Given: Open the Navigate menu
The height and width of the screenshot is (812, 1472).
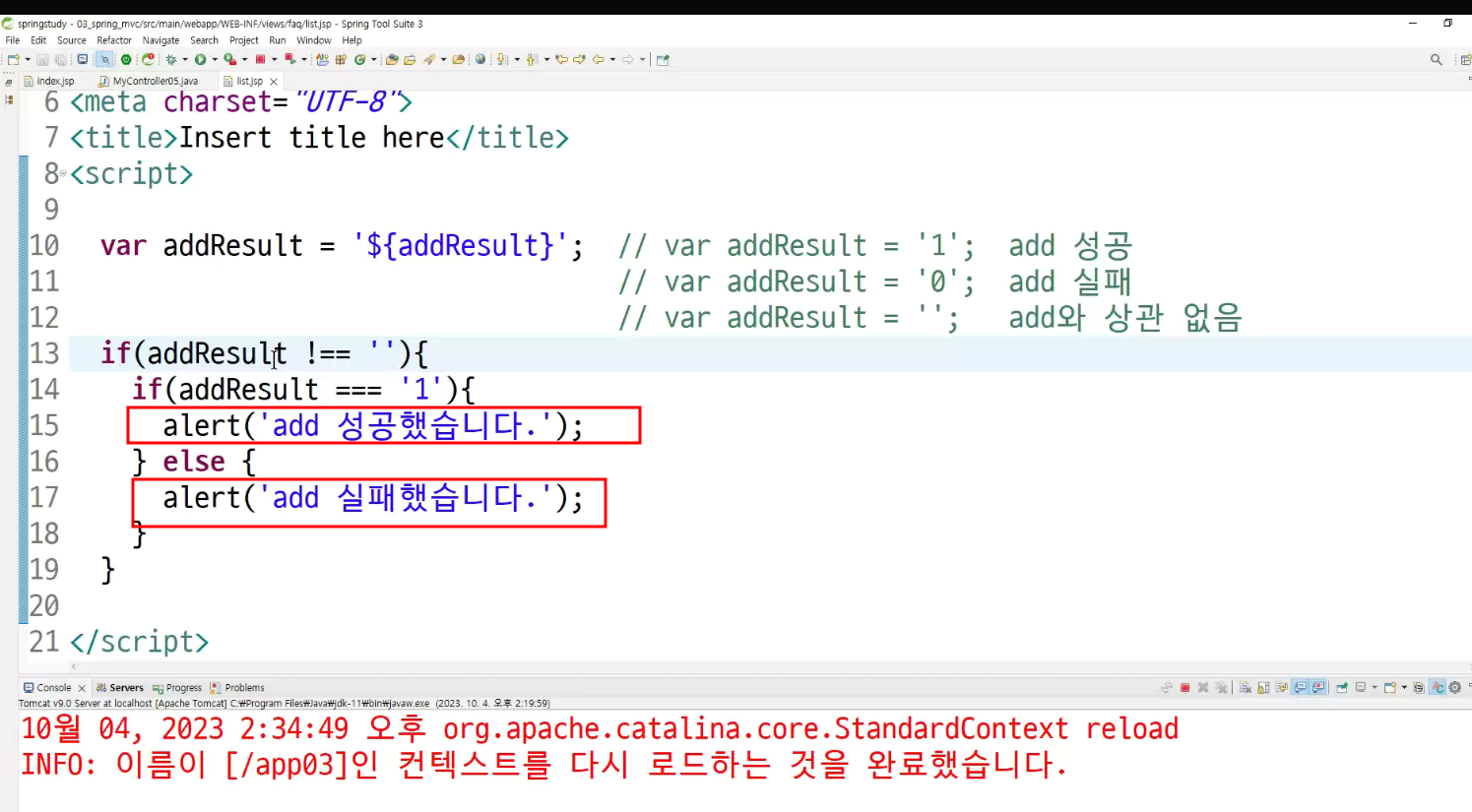Looking at the screenshot, I should coord(160,40).
